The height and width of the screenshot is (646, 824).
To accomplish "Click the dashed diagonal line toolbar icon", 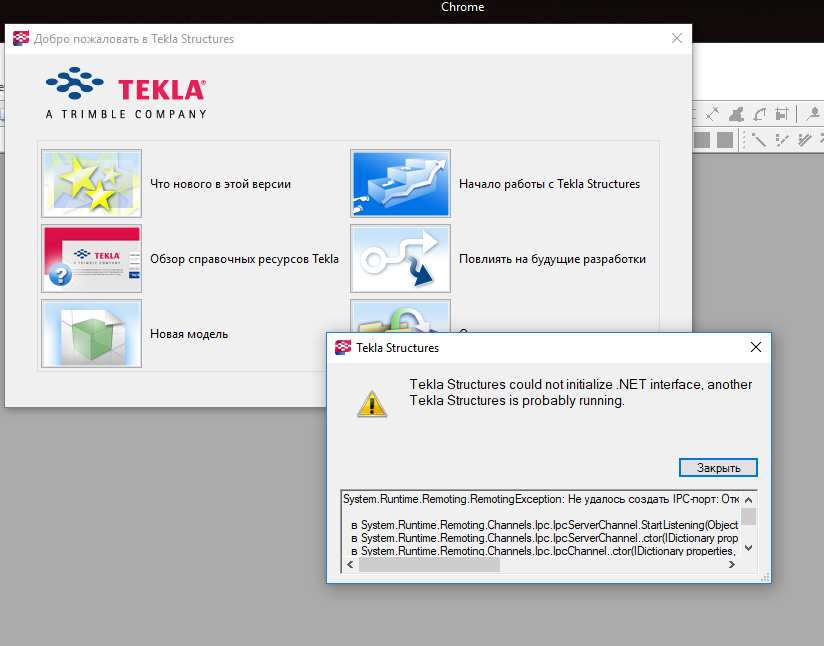I will (x=782, y=140).
